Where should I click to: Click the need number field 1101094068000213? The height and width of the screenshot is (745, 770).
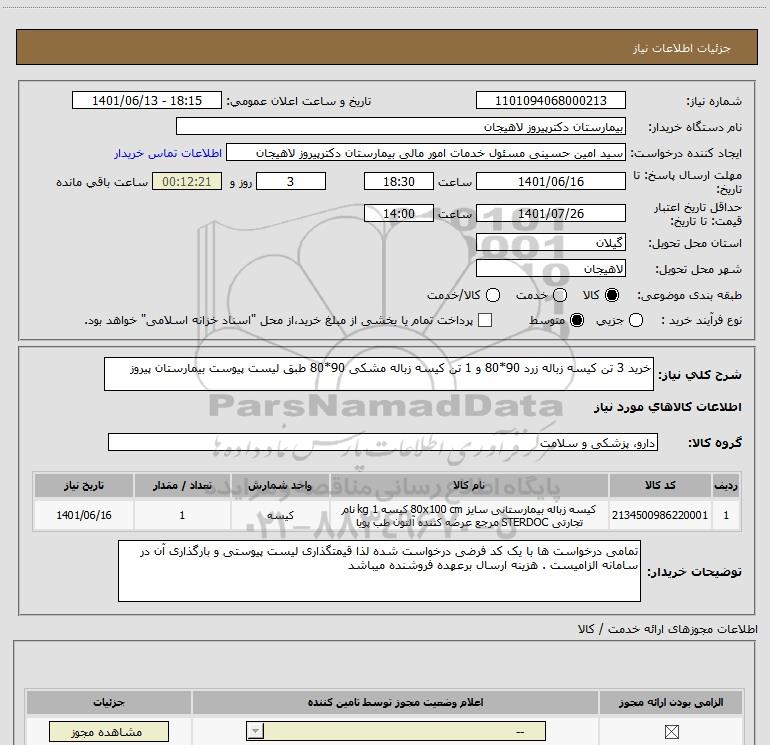pyautogui.click(x=551, y=101)
